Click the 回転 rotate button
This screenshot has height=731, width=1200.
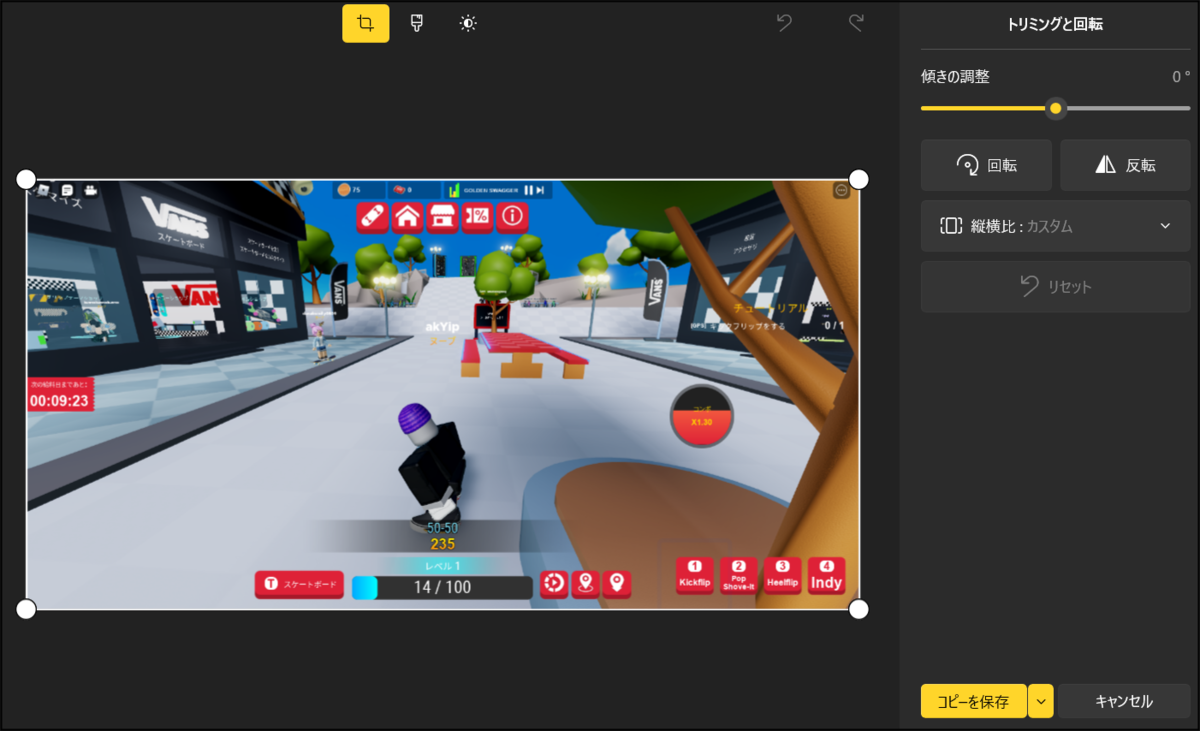point(986,165)
